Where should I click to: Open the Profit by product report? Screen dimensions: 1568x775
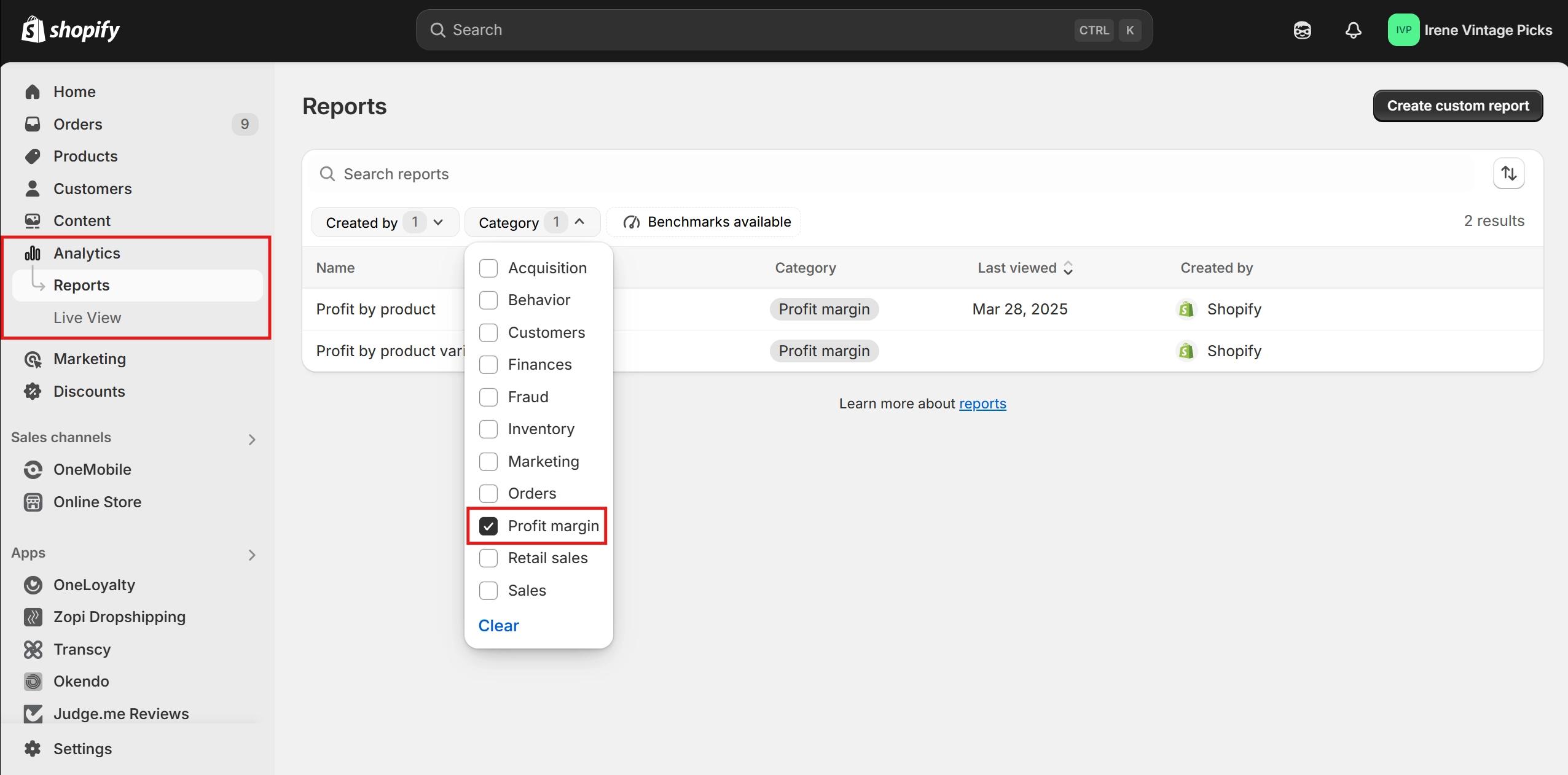click(375, 309)
